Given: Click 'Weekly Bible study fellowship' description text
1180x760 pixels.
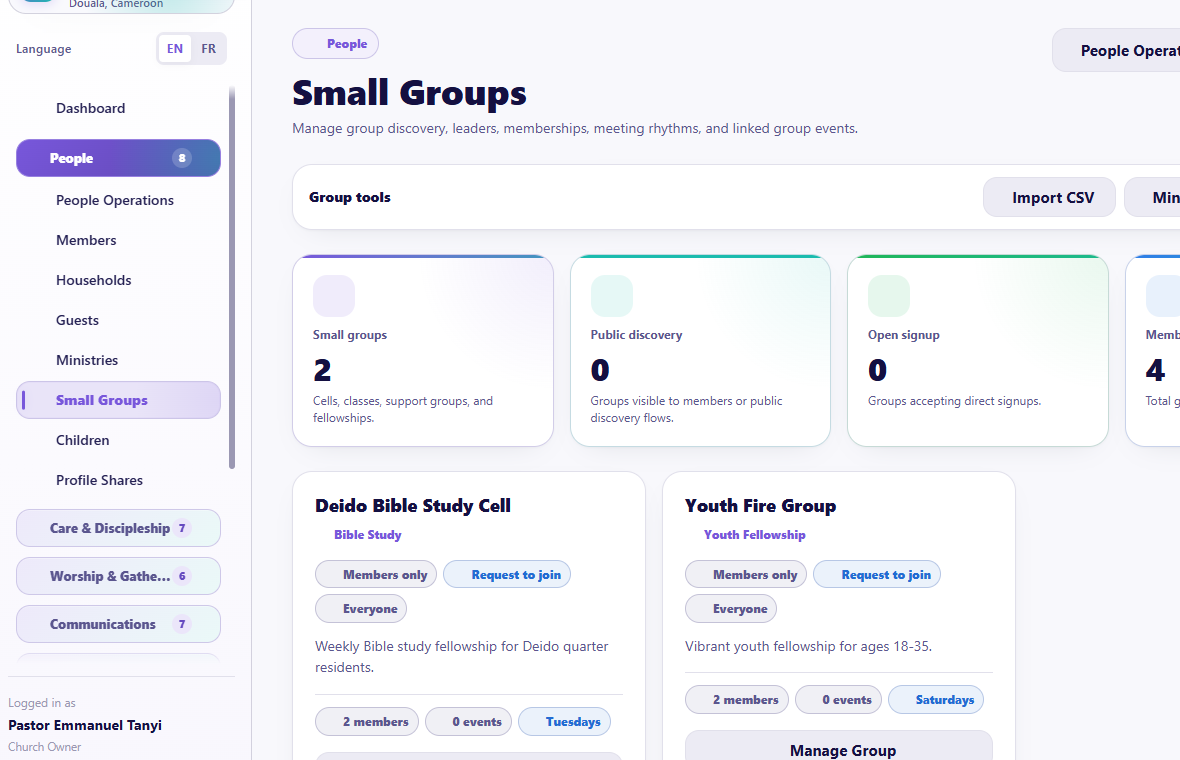Looking at the screenshot, I should pos(461,657).
